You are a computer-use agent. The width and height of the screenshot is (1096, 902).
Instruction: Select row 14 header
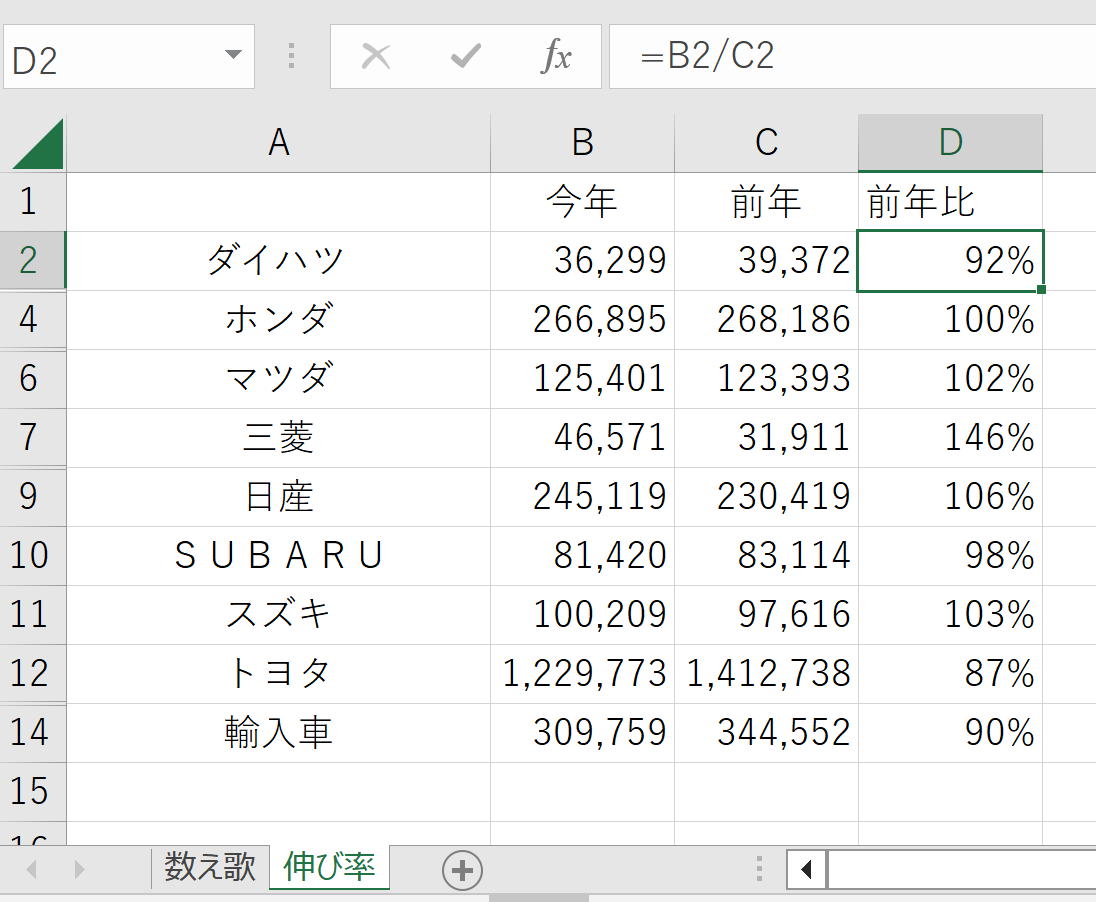33,733
